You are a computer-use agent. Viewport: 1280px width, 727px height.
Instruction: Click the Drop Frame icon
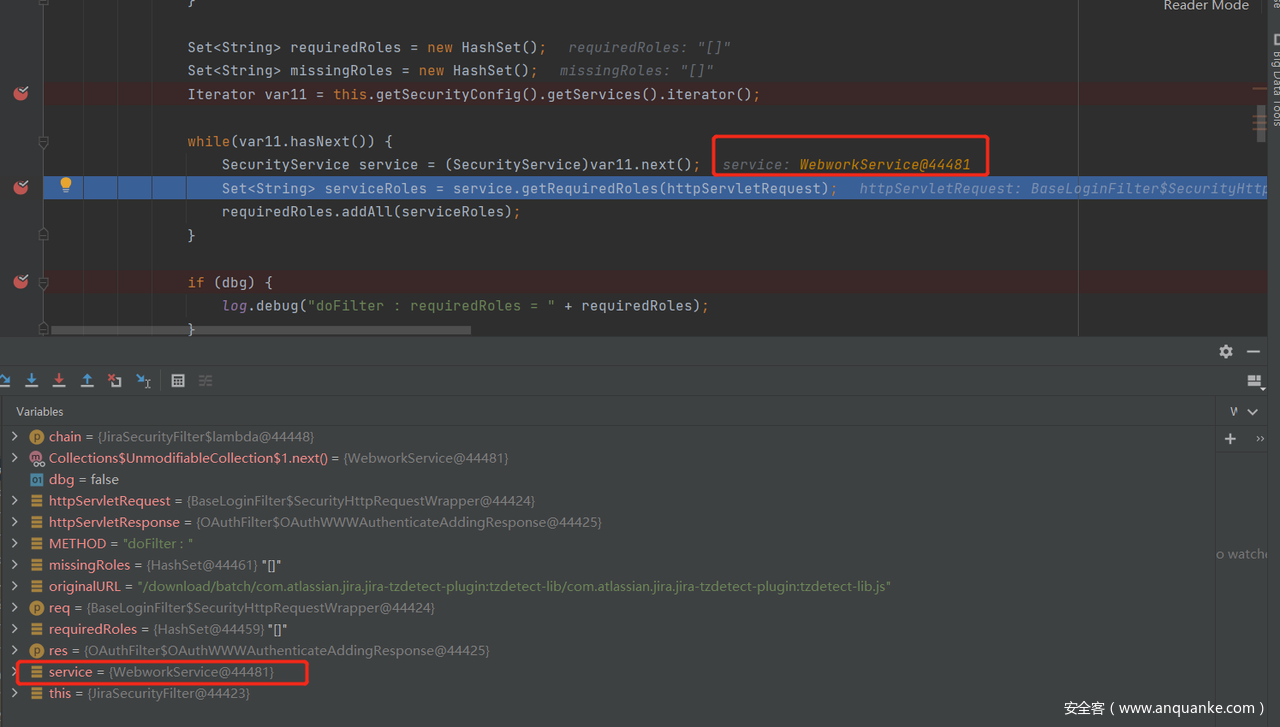[115, 380]
